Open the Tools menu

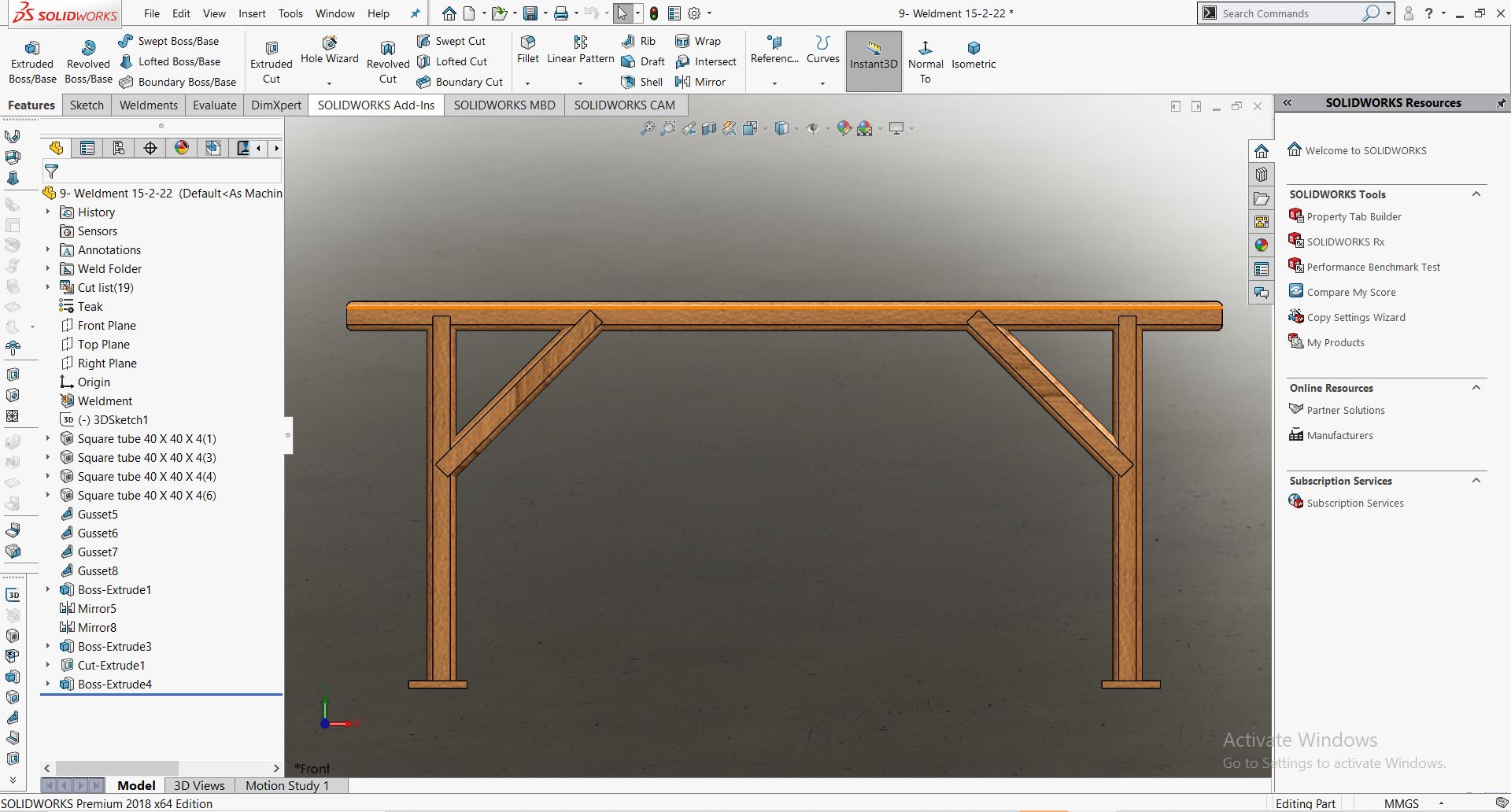point(290,13)
